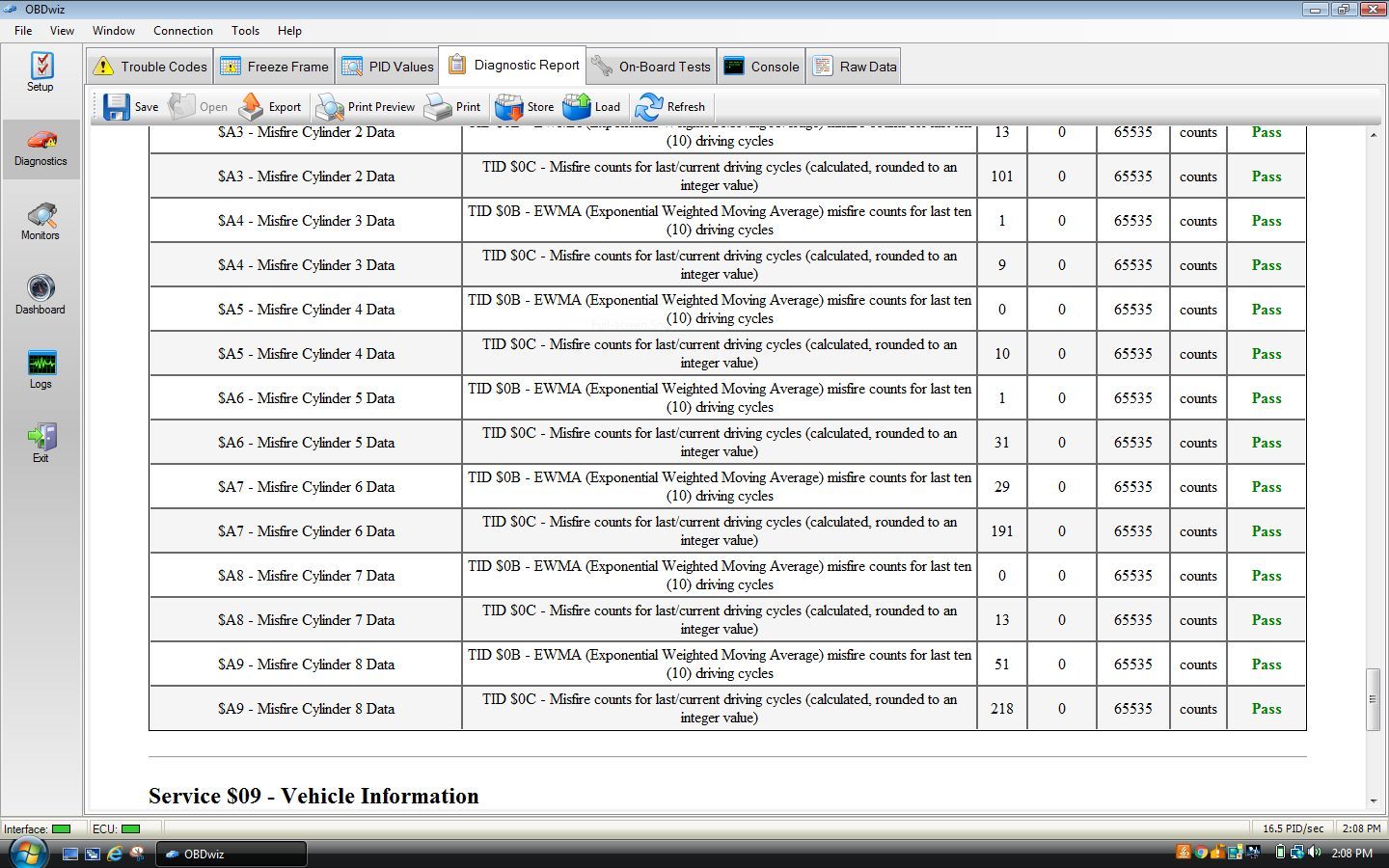
Task: Click the Windows Start button
Action: (x=27, y=853)
